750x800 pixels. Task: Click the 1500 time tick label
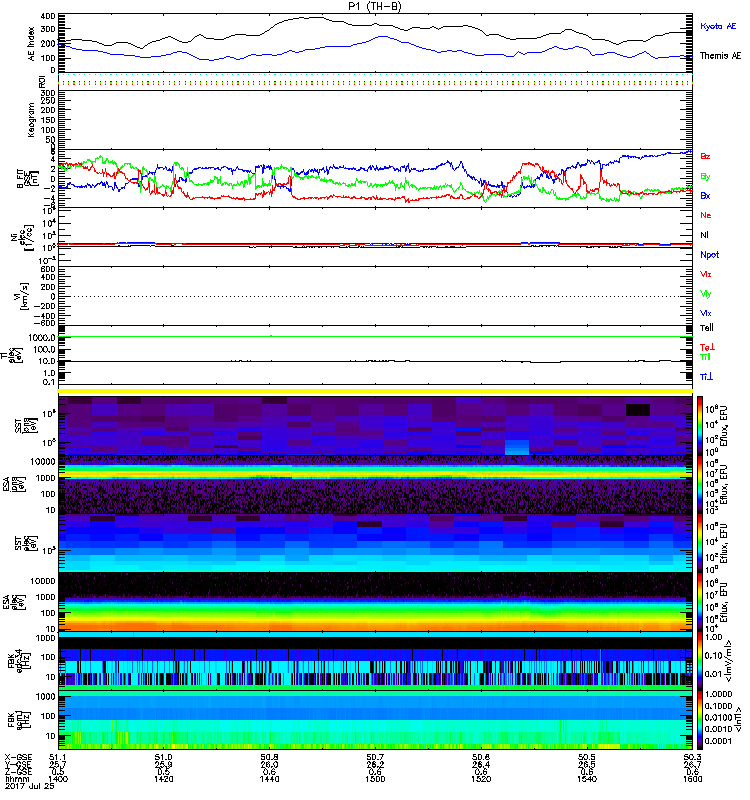tap(376, 781)
